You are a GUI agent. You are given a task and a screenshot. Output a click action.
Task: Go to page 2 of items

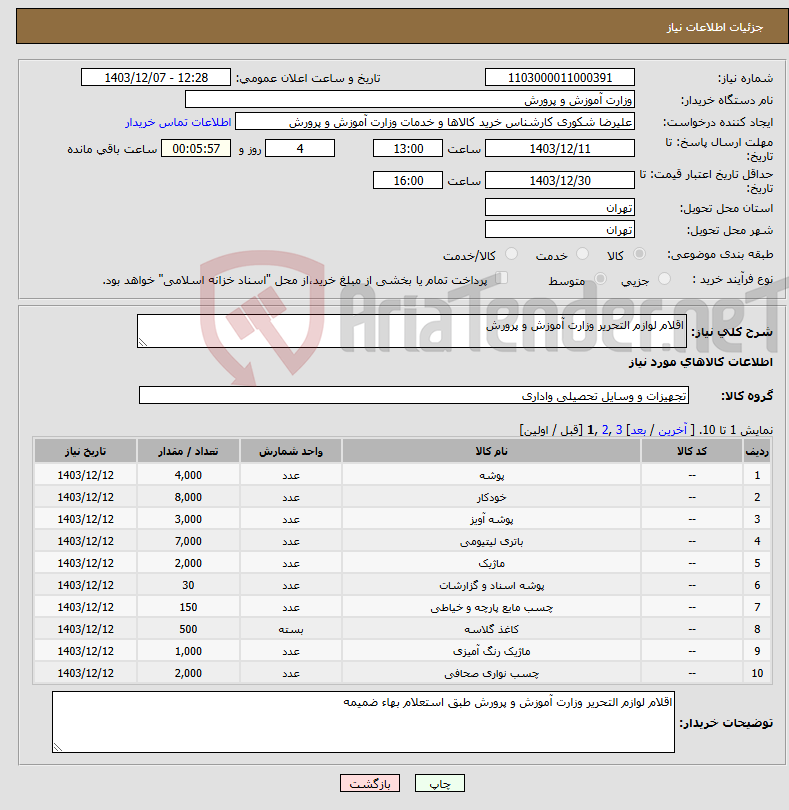click(605, 430)
